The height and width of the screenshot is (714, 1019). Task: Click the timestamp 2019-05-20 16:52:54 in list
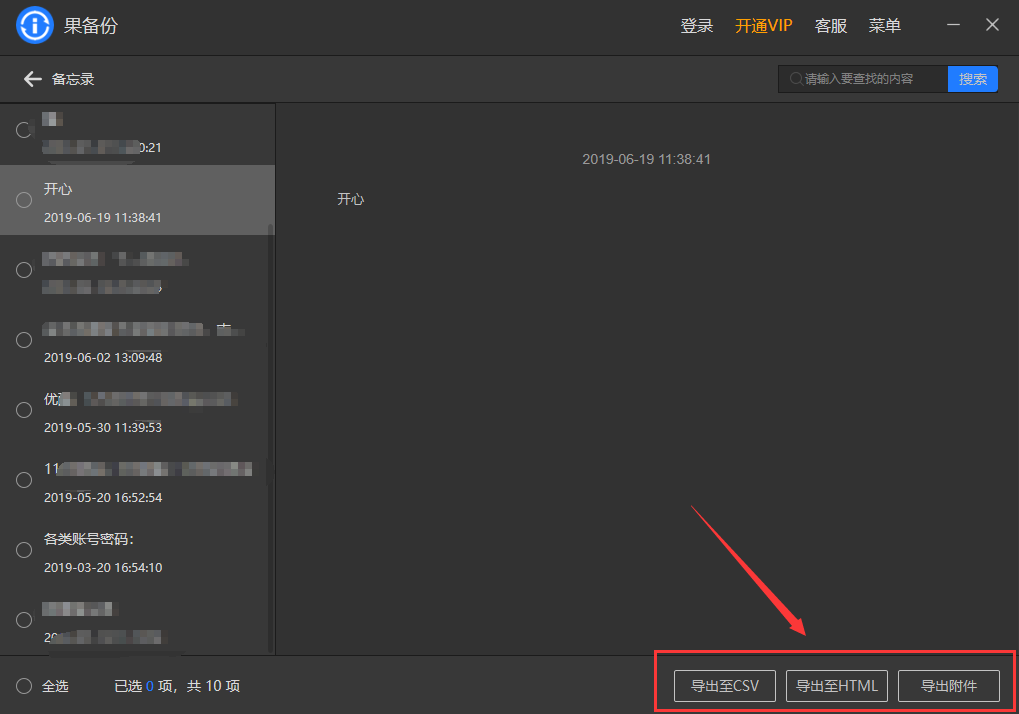tap(103, 498)
